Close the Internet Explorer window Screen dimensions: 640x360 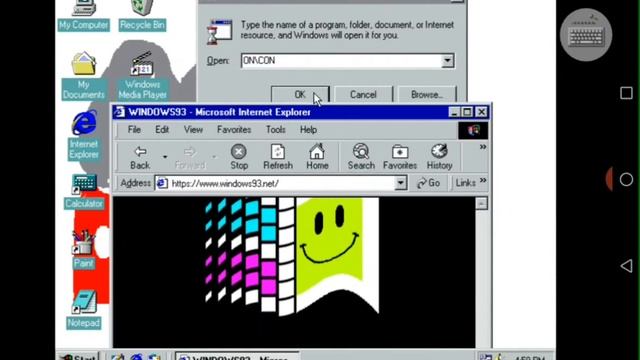tap(482, 112)
